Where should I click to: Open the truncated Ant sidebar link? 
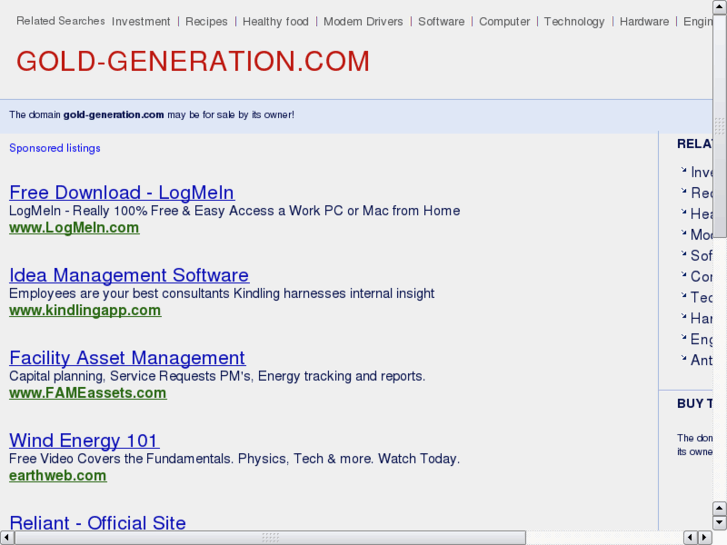click(x=701, y=360)
